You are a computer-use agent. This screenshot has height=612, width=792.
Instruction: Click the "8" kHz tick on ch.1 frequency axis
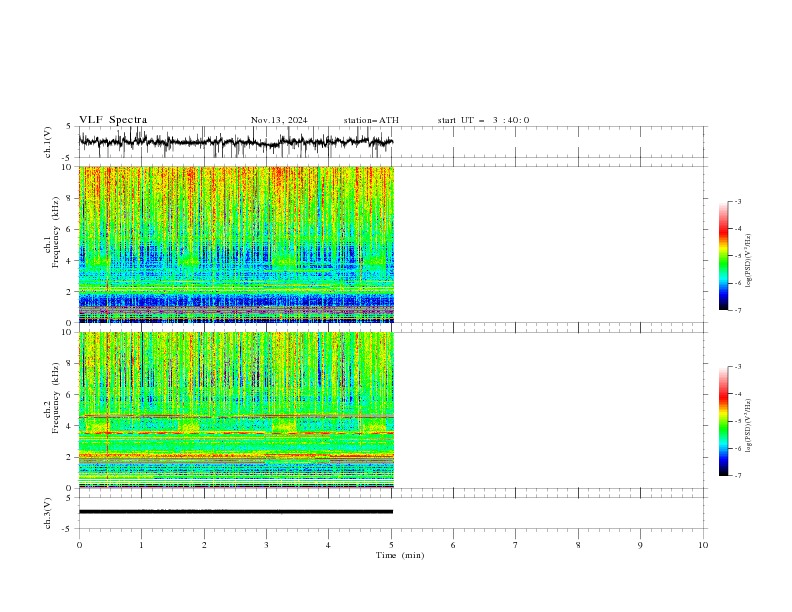tap(70, 198)
